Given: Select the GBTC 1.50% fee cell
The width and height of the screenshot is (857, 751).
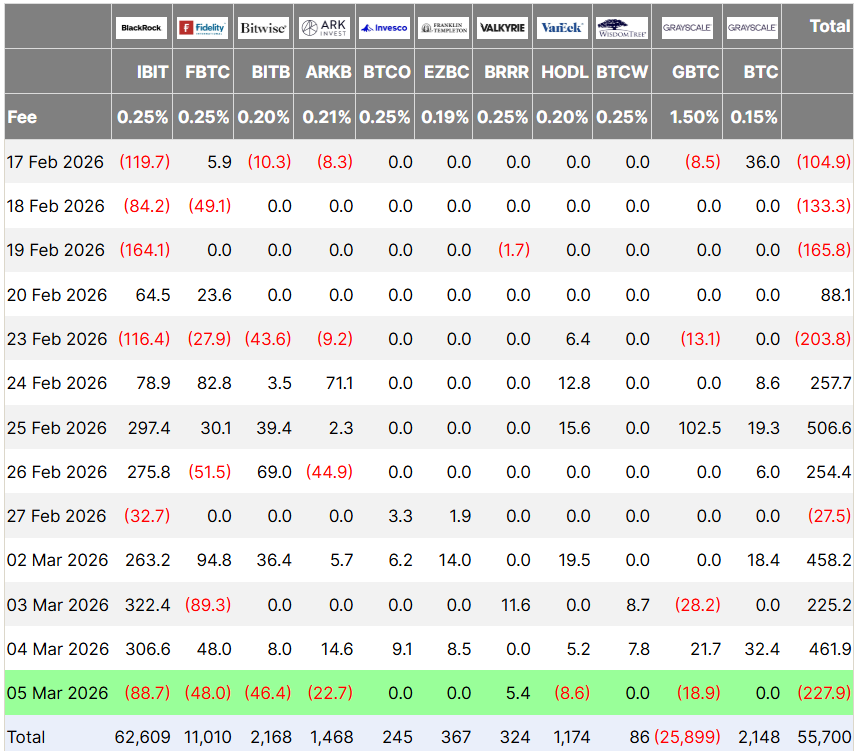Looking at the screenshot, I should tap(694, 117).
